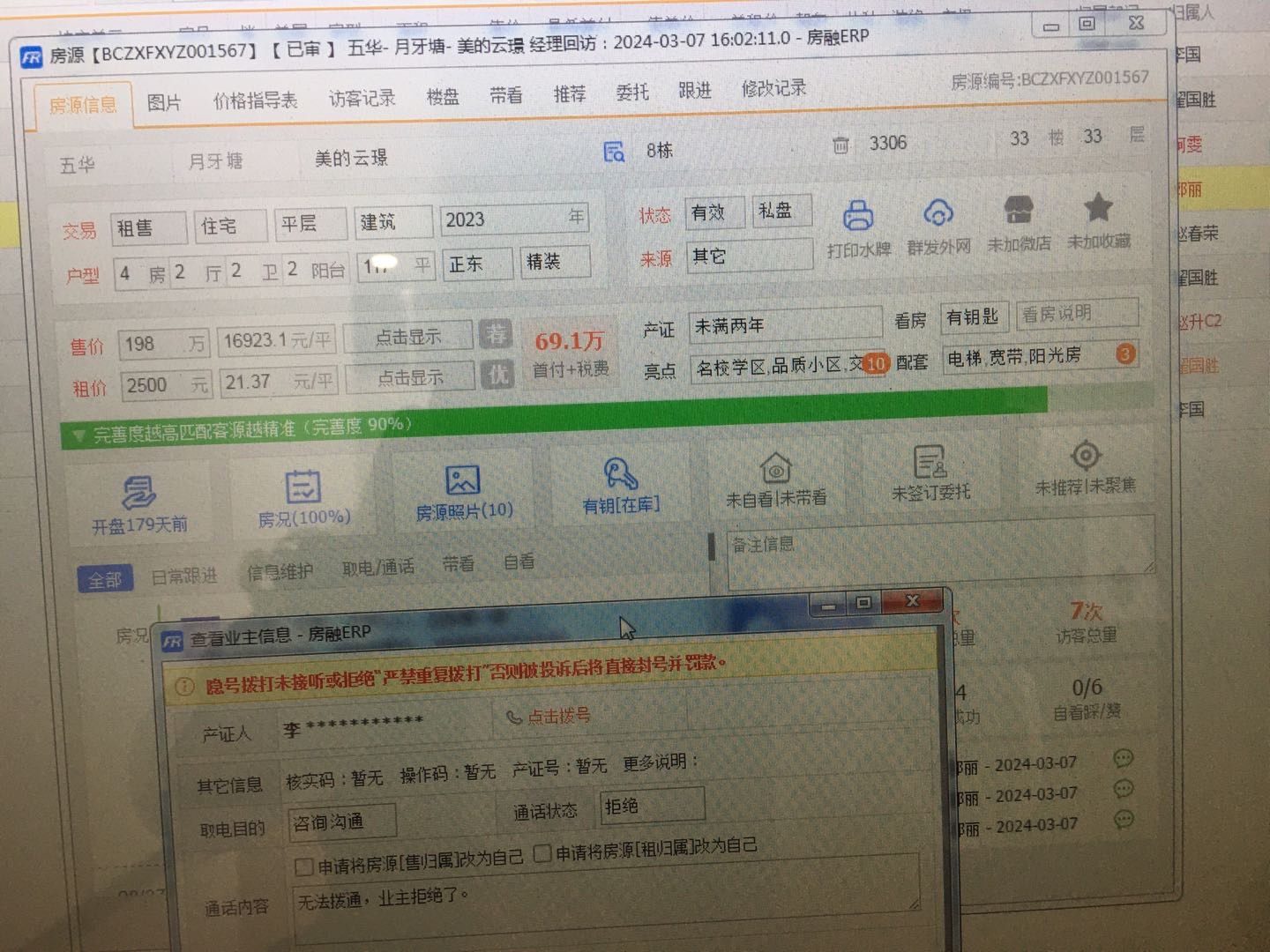Select the 全部 follow-up filter
The height and width of the screenshot is (952, 1270).
(x=104, y=579)
